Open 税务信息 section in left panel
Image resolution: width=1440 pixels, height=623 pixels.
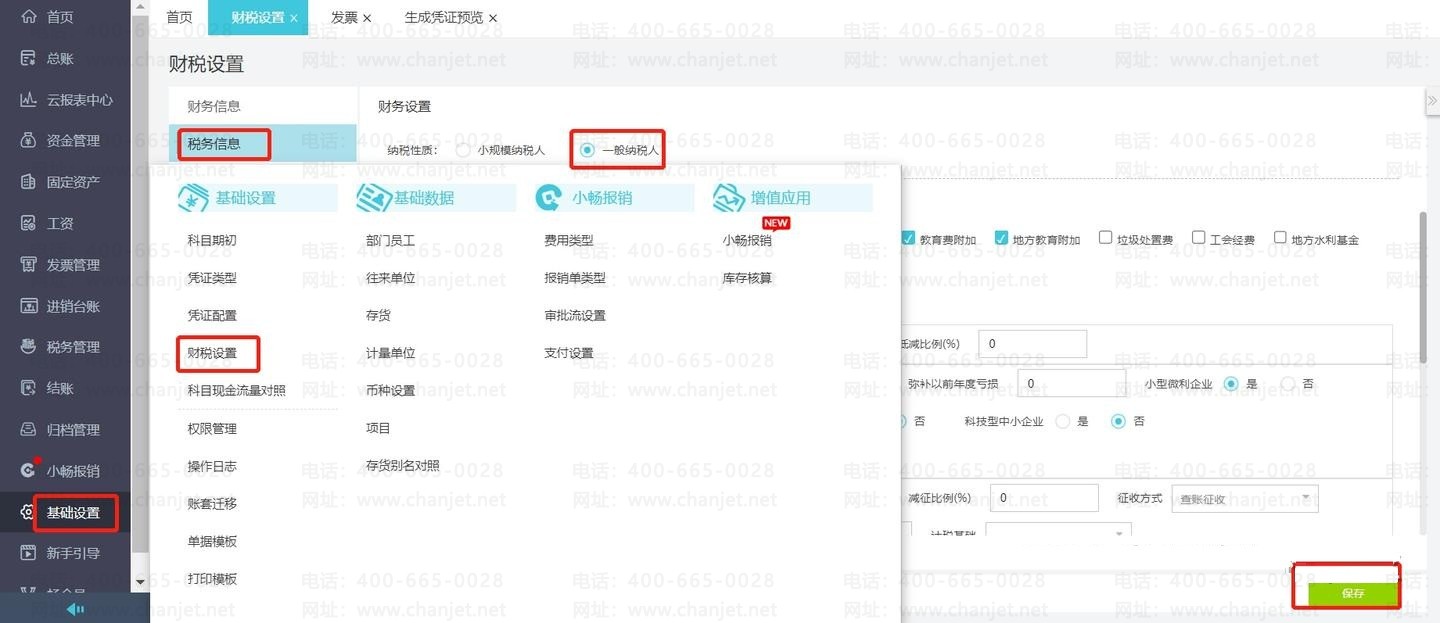pyautogui.click(x=214, y=144)
